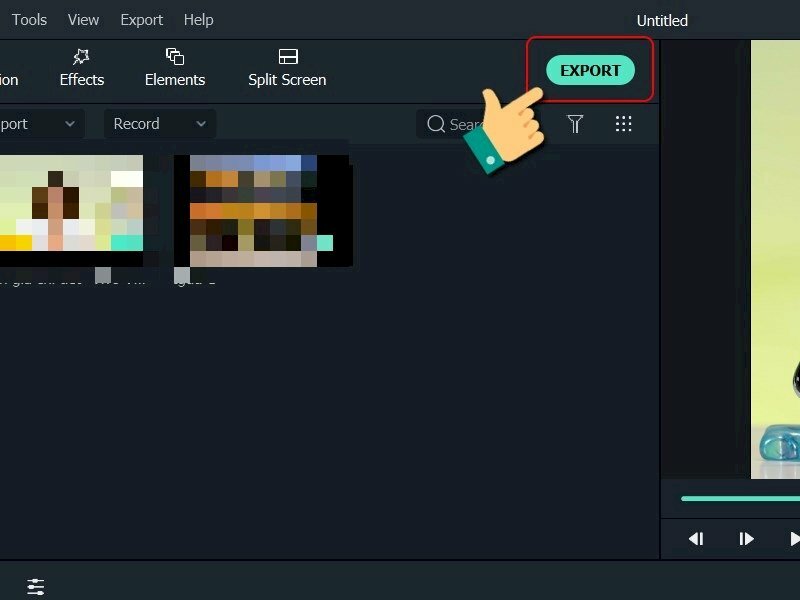Screen dimensions: 800x600
Task: Step back to the previous frame
Action: 696,539
